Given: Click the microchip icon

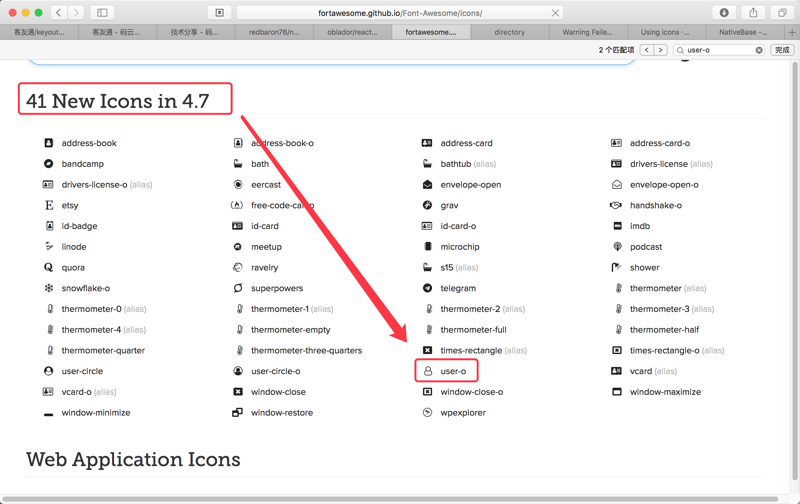Looking at the screenshot, I should [x=427, y=247].
